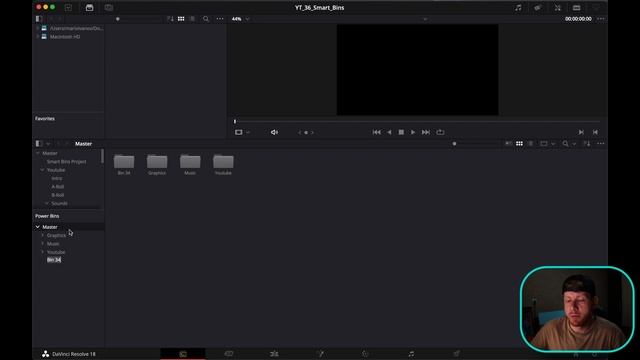Open media storage options three-dot menu

click(x=220, y=19)
